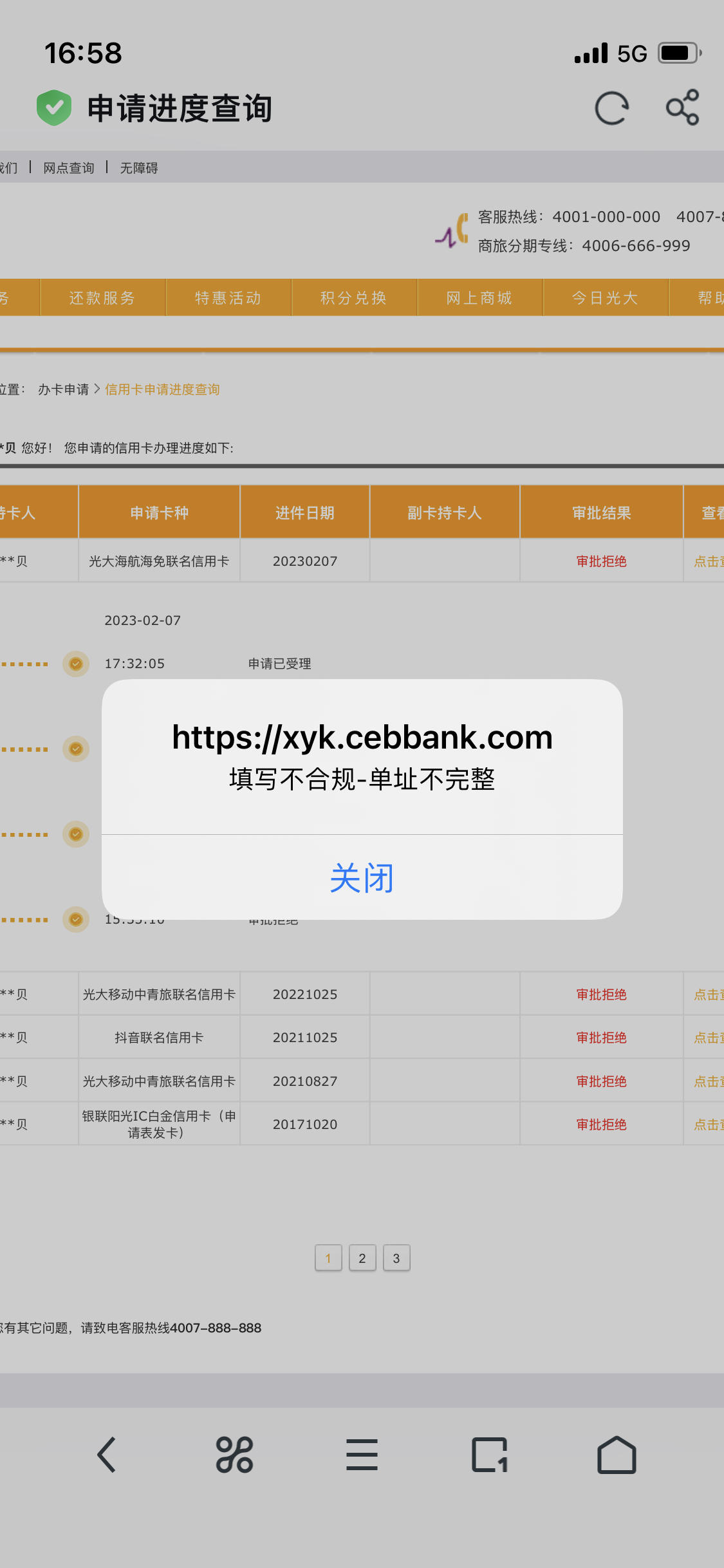724x1568 pixels.
Task: Click the 2023-02-07 timeline date
Action: (x=143, y=621)
